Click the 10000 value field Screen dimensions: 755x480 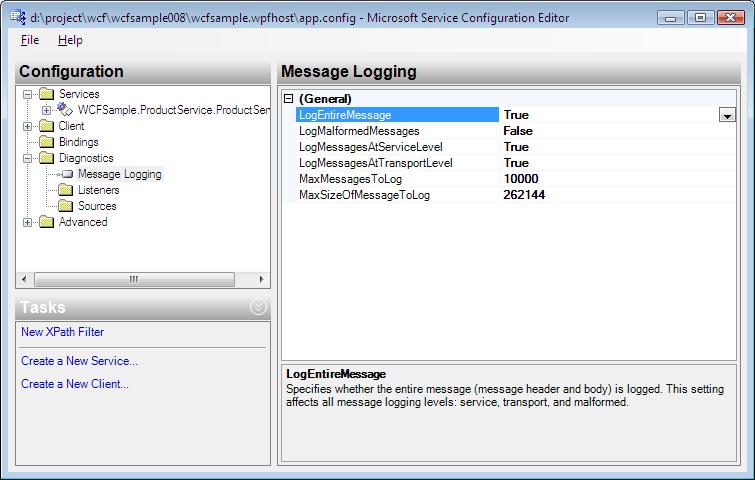pyautogui.click(x=618, y=179)
